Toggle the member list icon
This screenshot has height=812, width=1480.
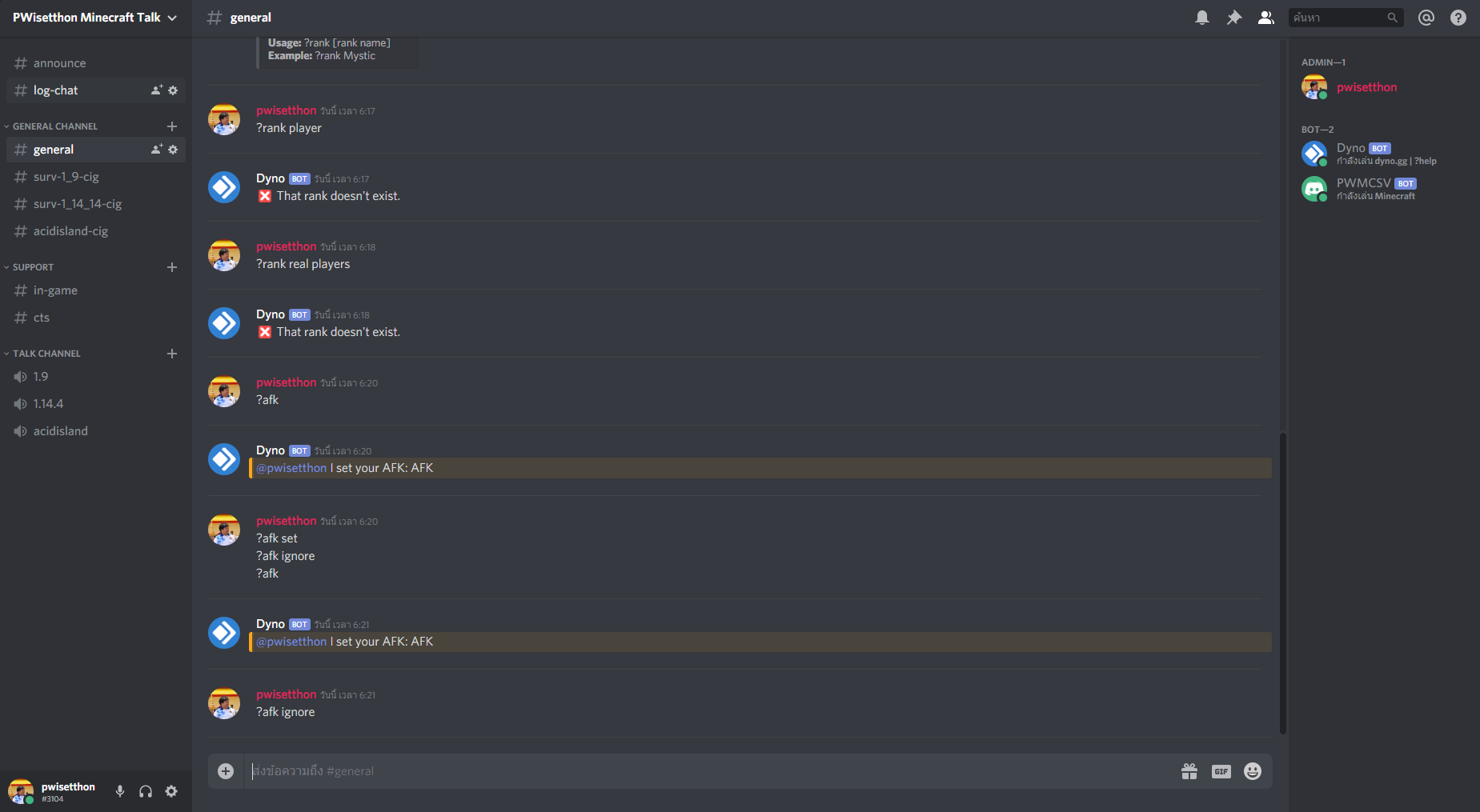point(1266,18)
